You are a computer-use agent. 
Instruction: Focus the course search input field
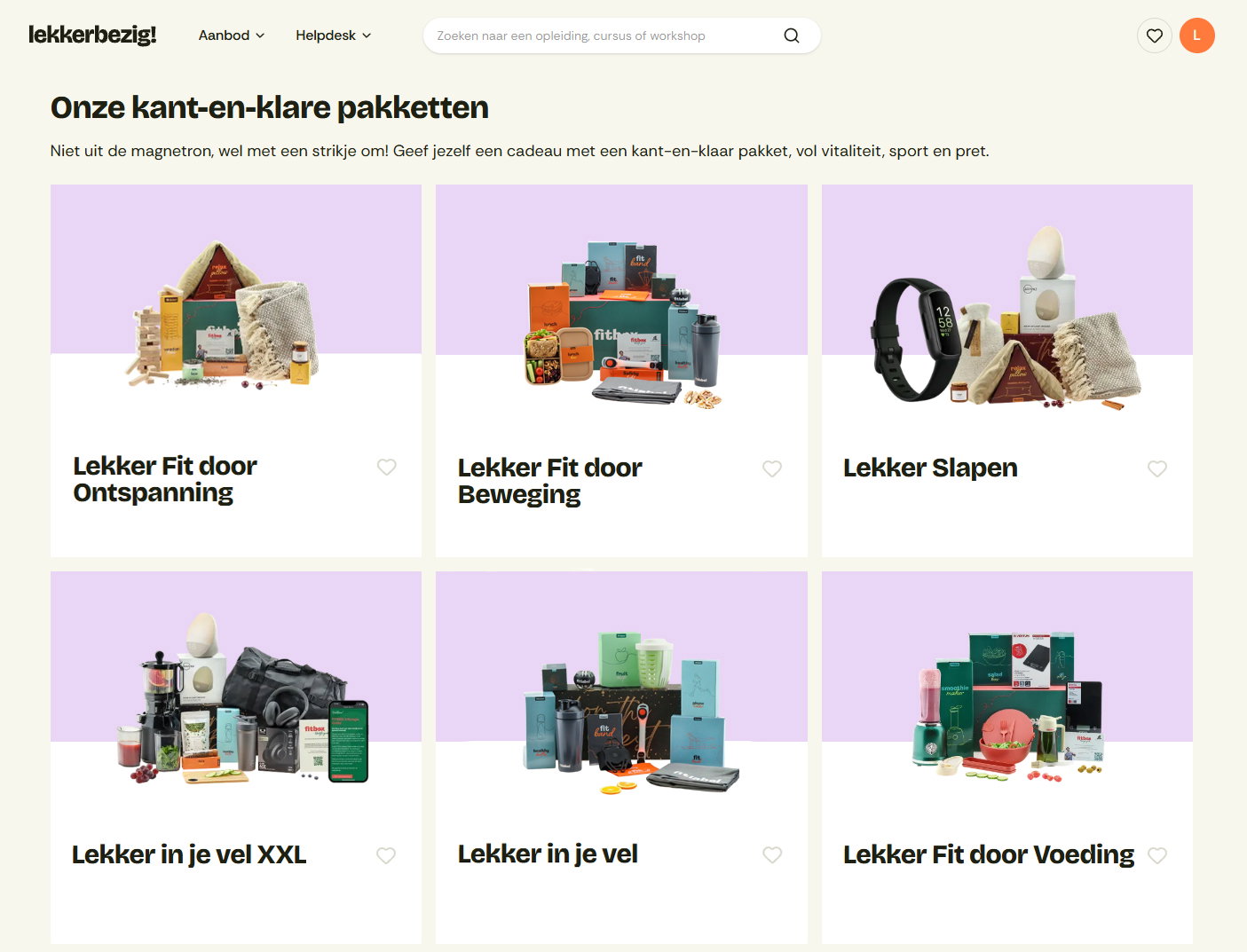point(604,35)
